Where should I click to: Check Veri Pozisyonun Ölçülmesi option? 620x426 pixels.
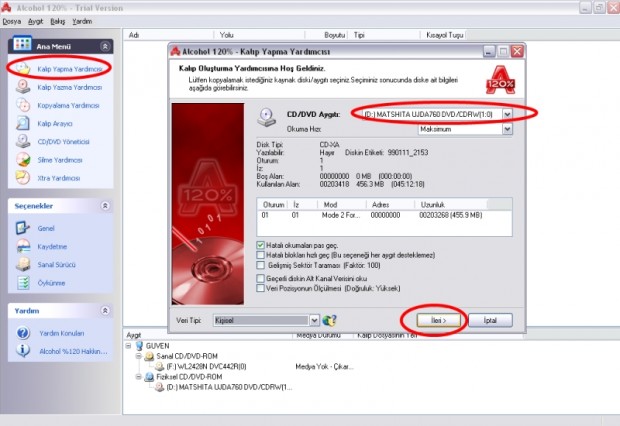point(260,288)
